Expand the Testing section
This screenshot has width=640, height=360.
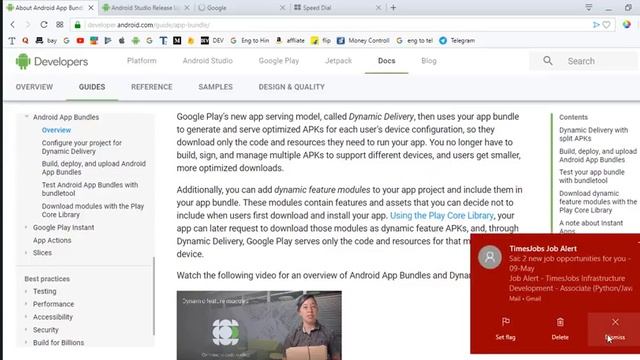point(26,291)
